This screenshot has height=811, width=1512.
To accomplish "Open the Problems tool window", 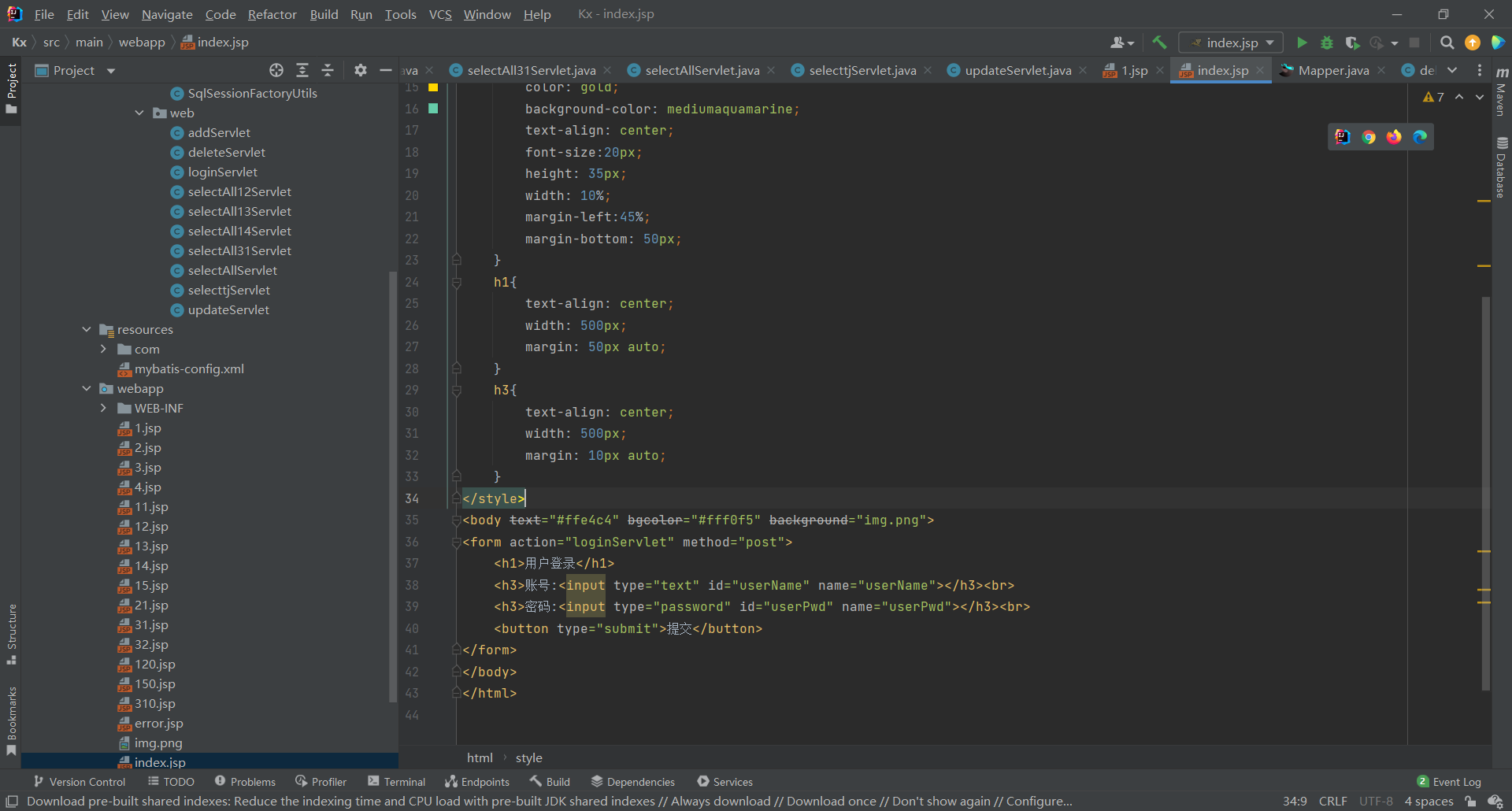I will pos(245,782).
